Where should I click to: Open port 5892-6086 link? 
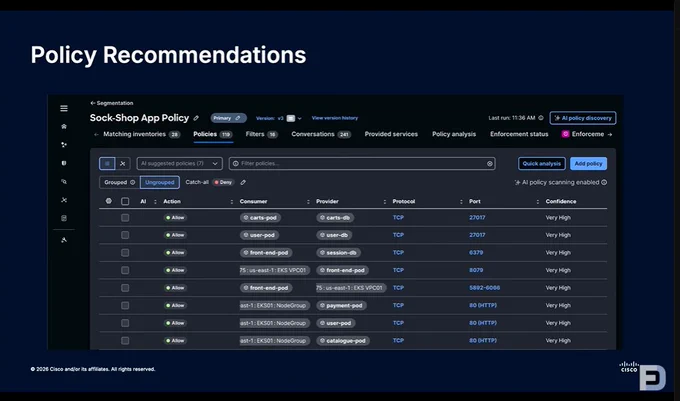click(484, 288)
